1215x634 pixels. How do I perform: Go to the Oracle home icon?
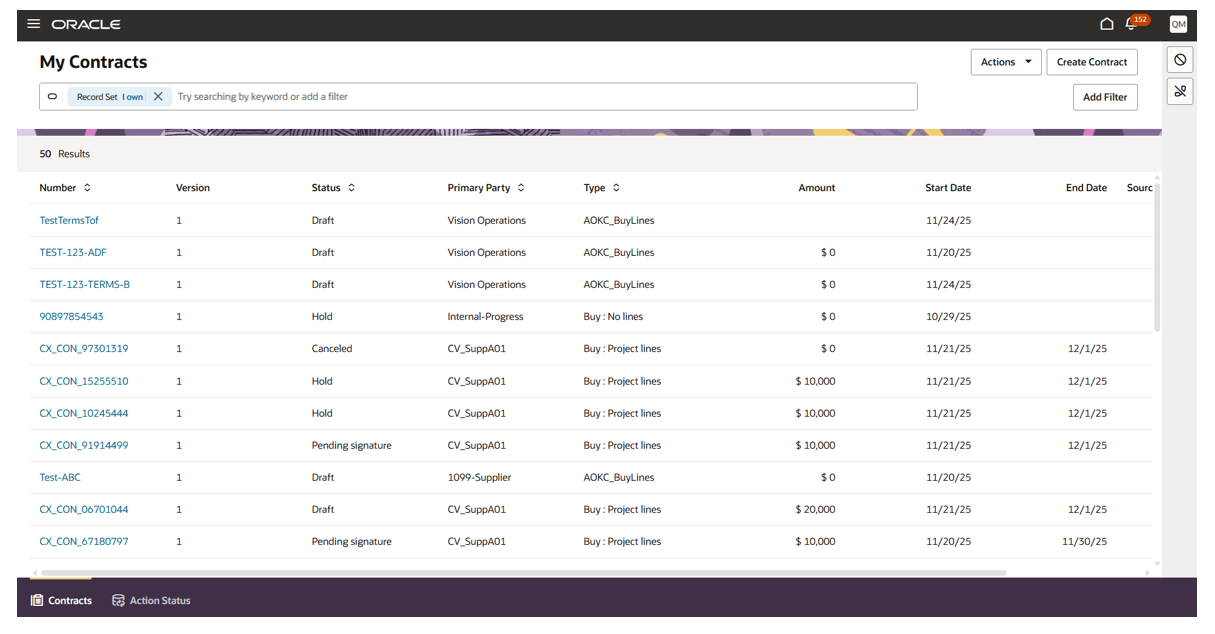tap(1106, 24)
